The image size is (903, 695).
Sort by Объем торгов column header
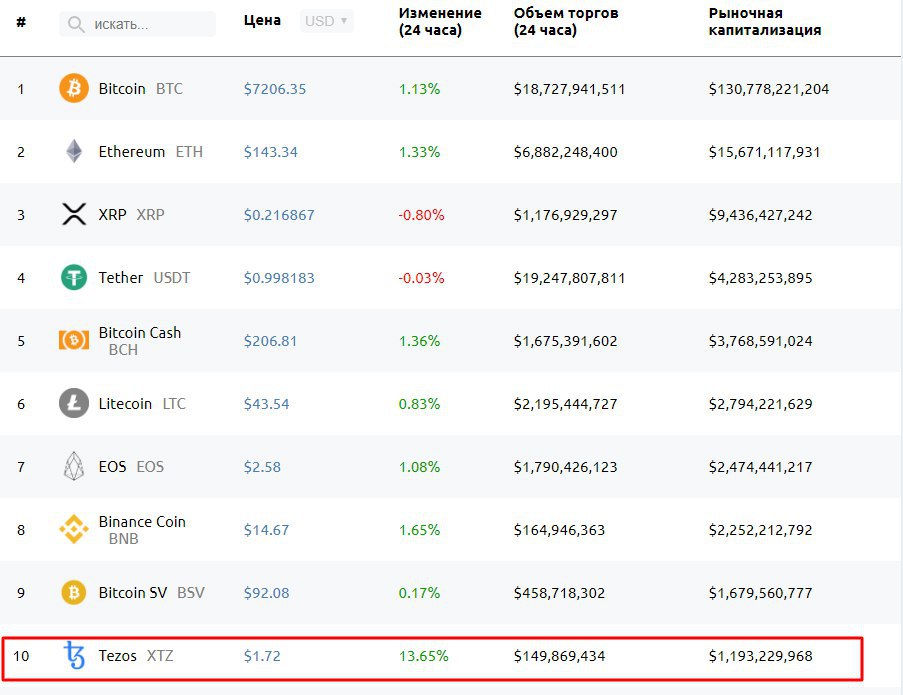pos(566,22)
